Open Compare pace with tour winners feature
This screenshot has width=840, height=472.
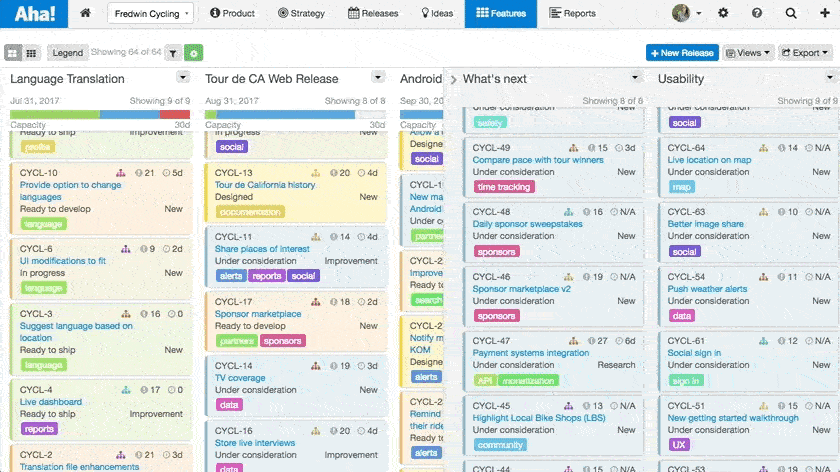click(538, 160)
